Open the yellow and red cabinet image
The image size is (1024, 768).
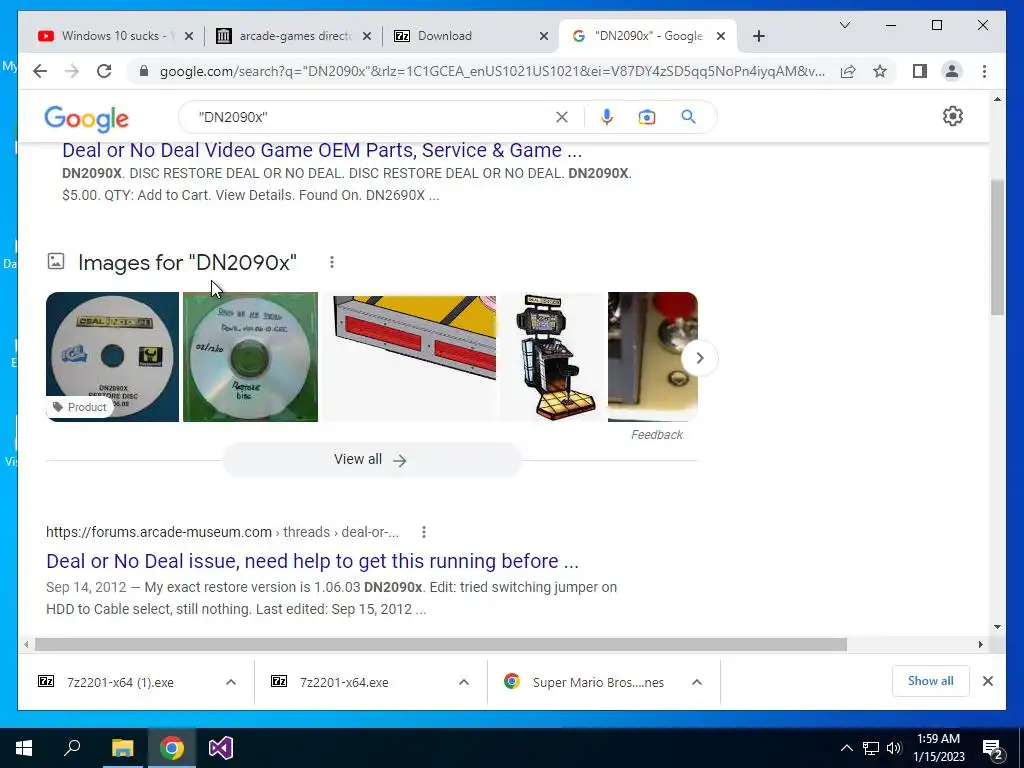pos(410,357)
